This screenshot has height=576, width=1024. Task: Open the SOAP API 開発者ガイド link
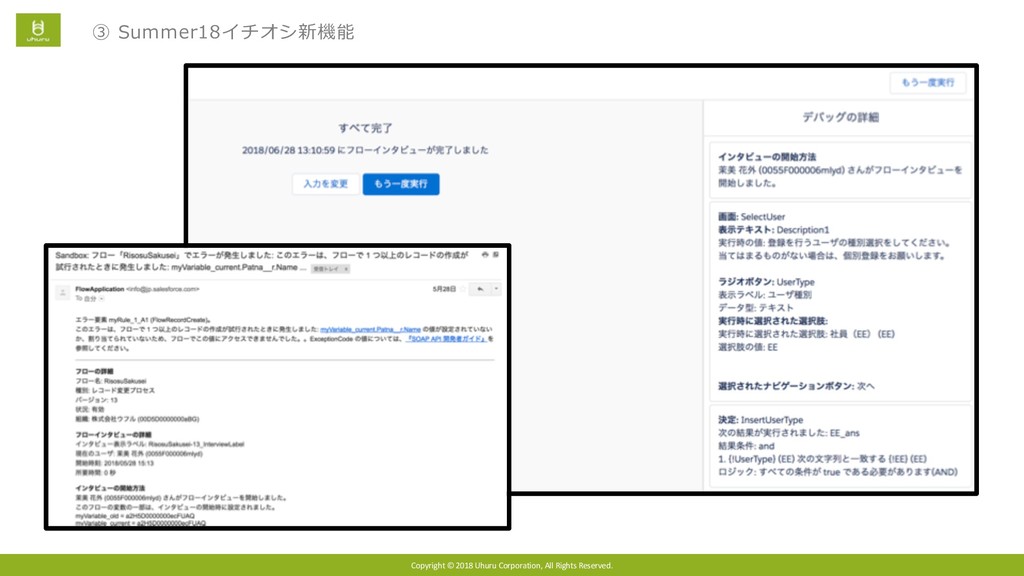click(x=446, y=339)
